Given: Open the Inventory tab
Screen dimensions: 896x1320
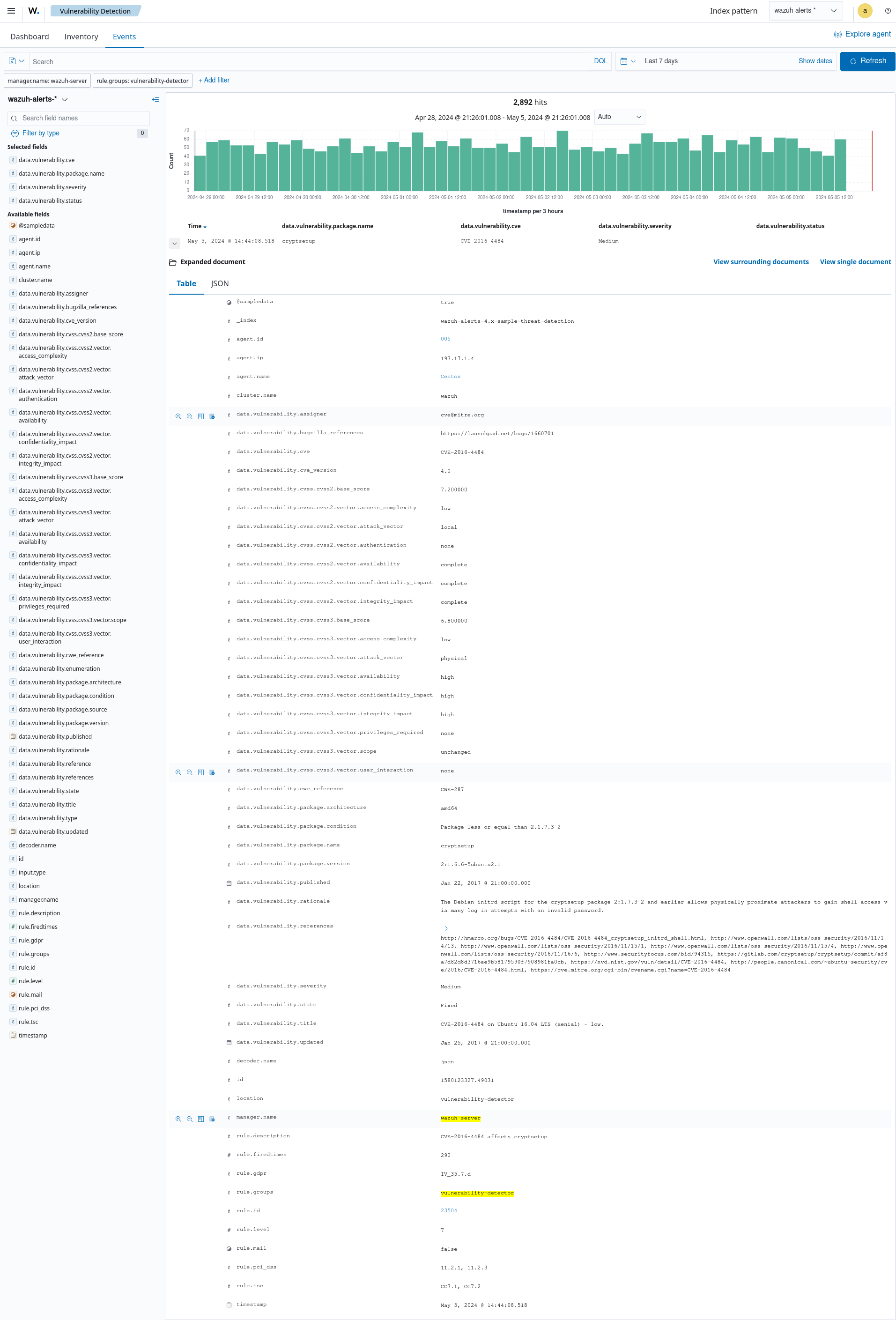Looking at the screenshot, I should pos(81,37).
